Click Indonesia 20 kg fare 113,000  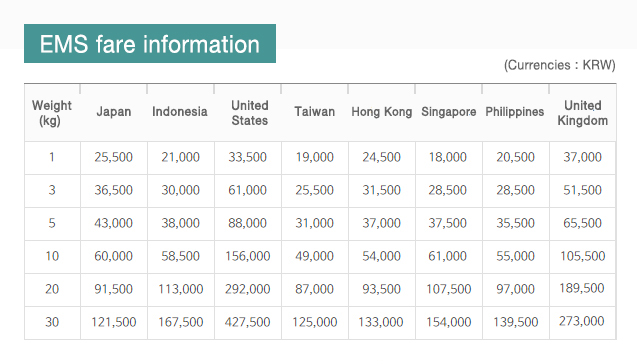(x=180, y=289)
